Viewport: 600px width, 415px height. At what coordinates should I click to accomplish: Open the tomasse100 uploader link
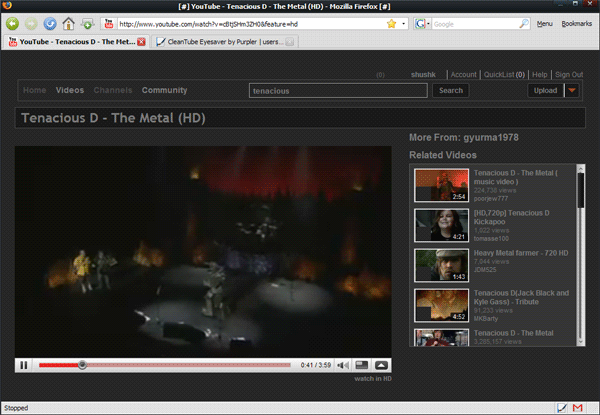[491, 239]
